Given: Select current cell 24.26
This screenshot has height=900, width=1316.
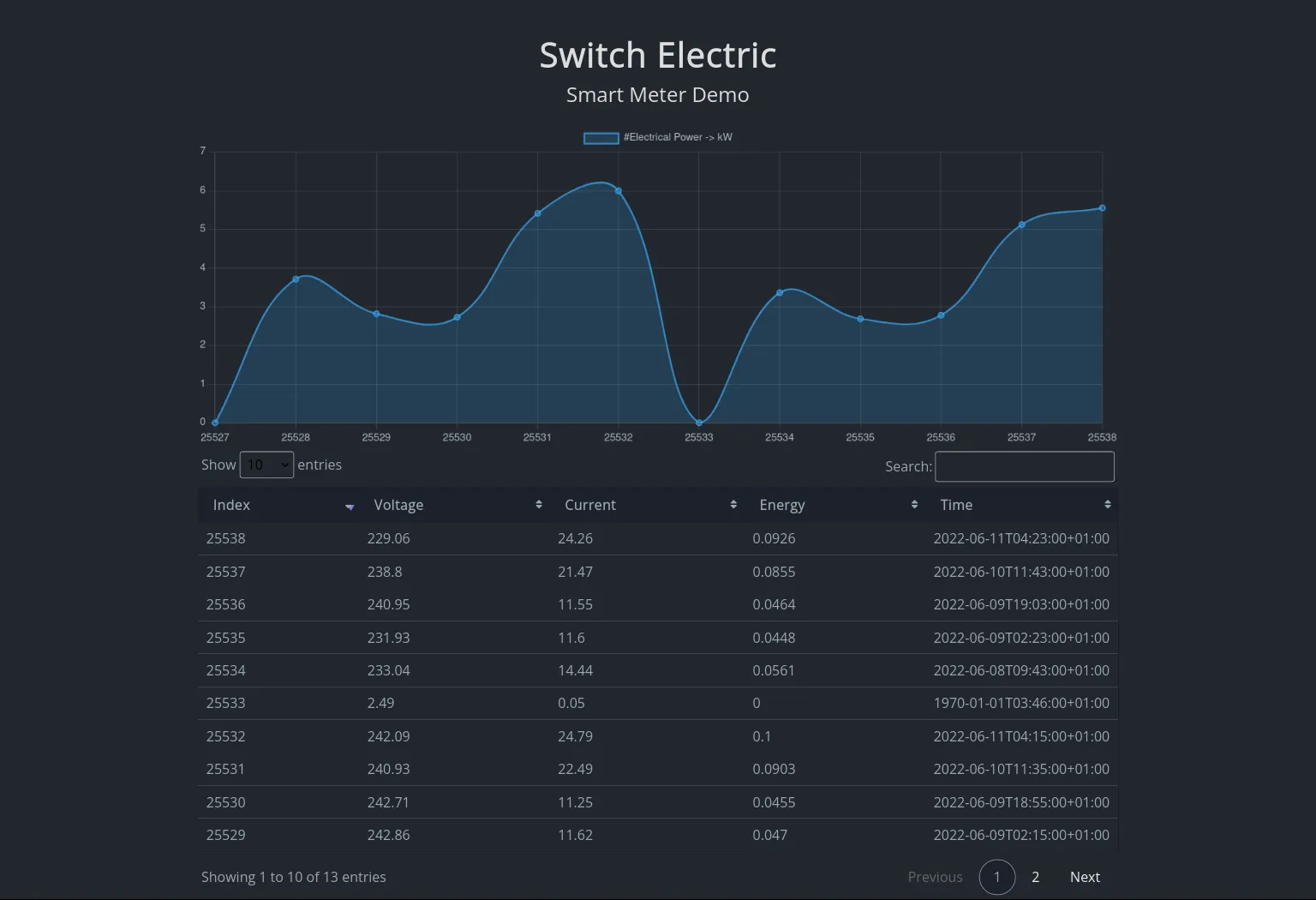Looking at the screenshot, I should pos(576,538).
